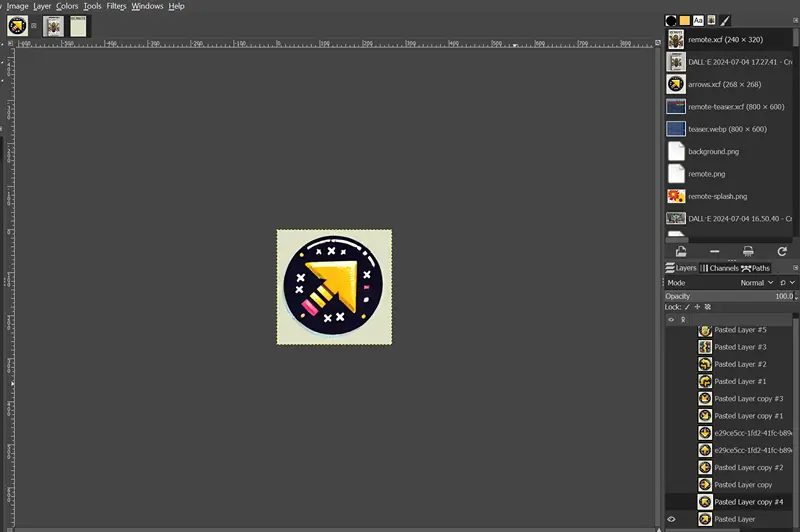Open the Colors menu
Image resolution: width=800 pixels, height=532 pixels.
(x=67, y=6)
